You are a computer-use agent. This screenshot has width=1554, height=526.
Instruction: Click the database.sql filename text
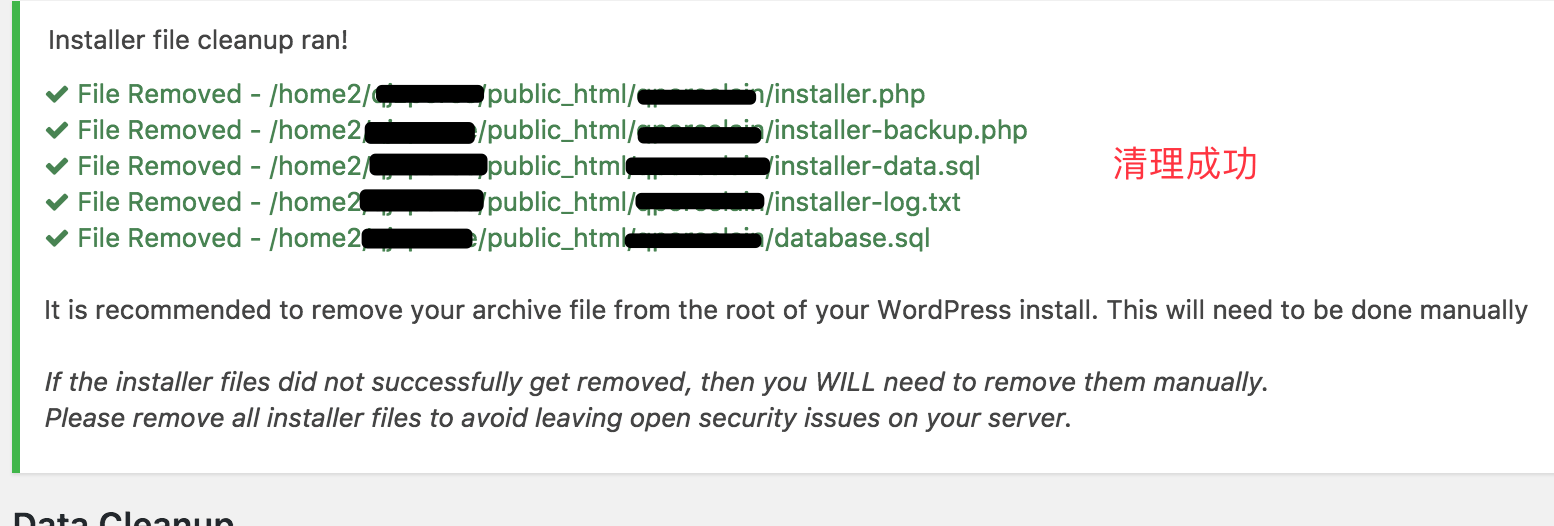tap(853, 239)
